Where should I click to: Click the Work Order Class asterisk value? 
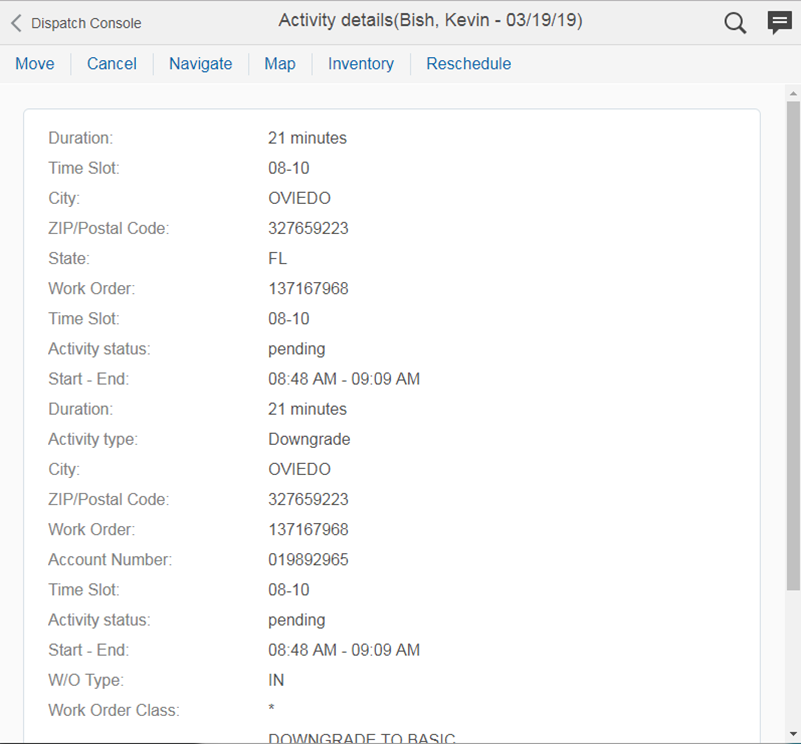point(271,708)
